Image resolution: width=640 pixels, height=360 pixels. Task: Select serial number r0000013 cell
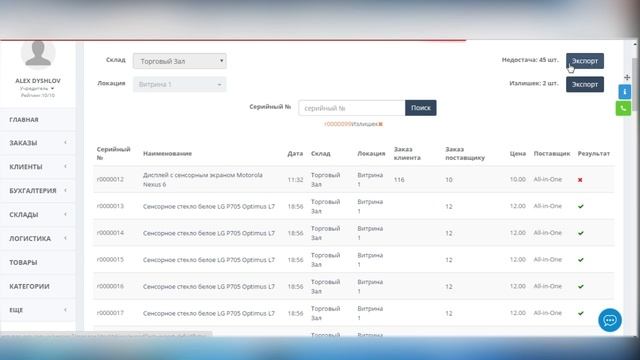tap(110, 206)
